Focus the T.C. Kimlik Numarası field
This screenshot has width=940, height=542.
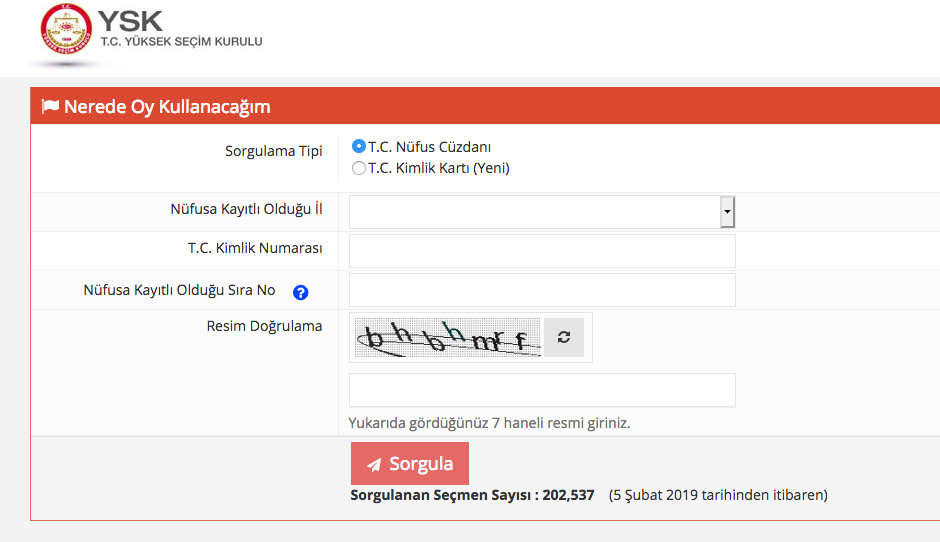[542, 251]
